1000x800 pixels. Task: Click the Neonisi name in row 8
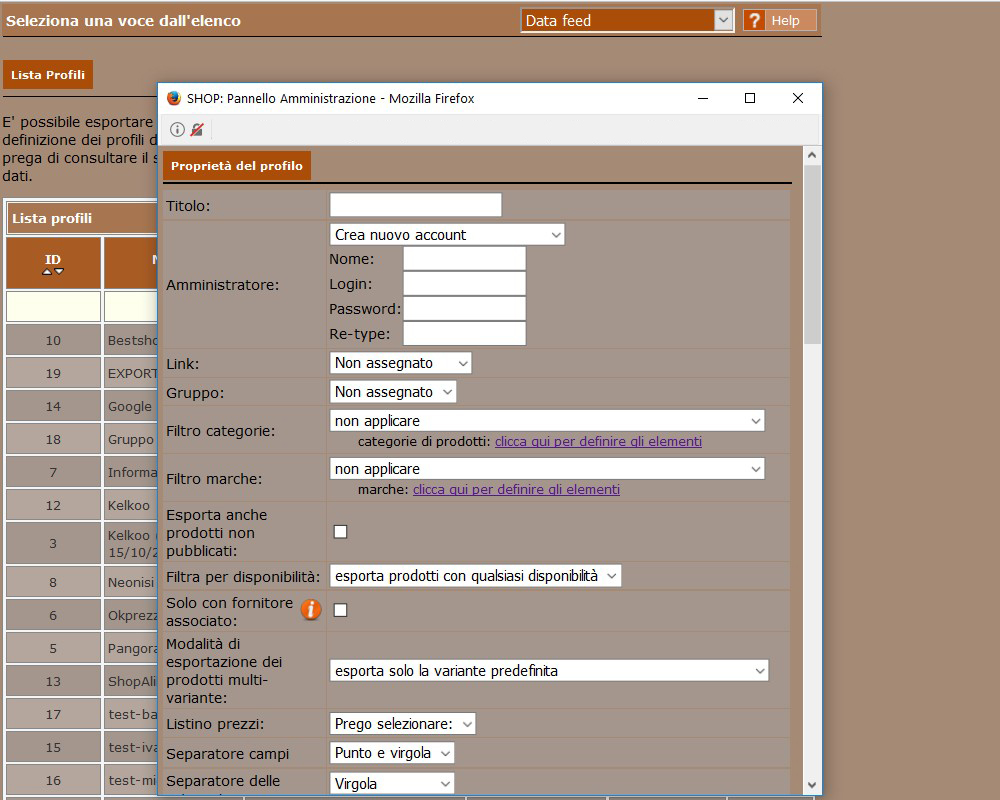pos(130,582)
